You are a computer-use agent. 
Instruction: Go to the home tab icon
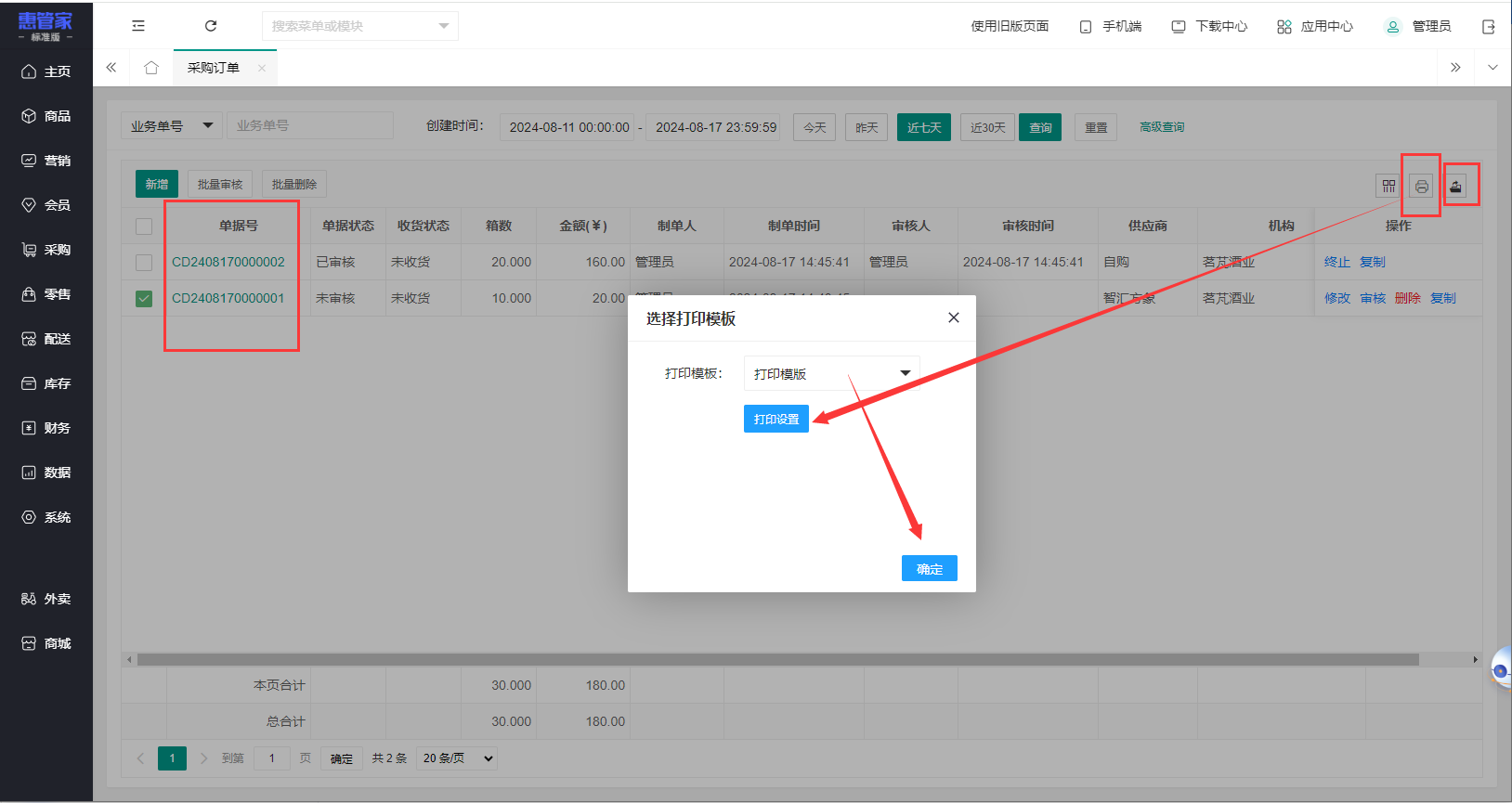tap(151, 68)
